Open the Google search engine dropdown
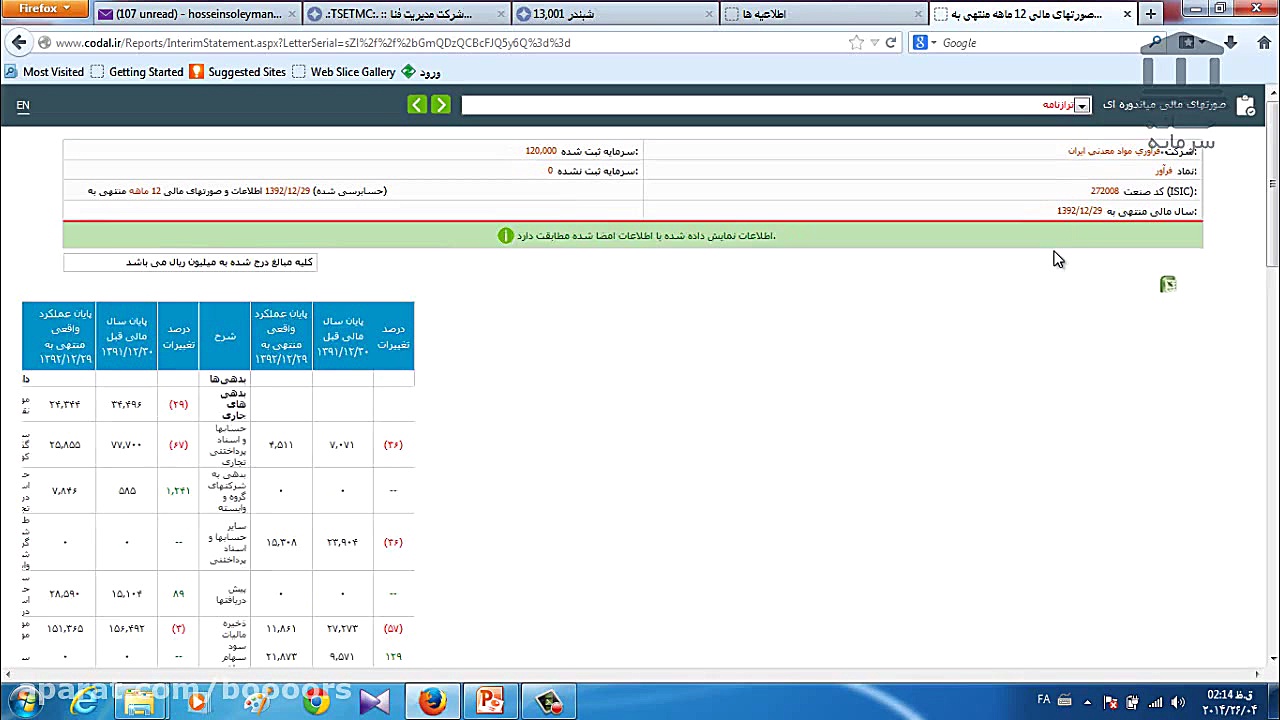Viewport: 1280px width, 720px height. click(925, 43)
